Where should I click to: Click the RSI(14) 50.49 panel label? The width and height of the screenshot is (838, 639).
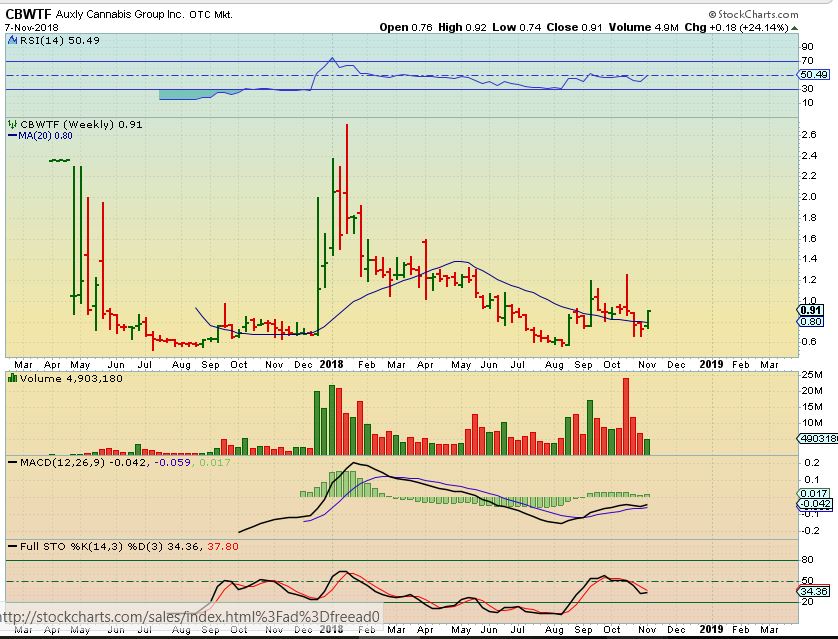pyautogui.click(x=59, y=41)
